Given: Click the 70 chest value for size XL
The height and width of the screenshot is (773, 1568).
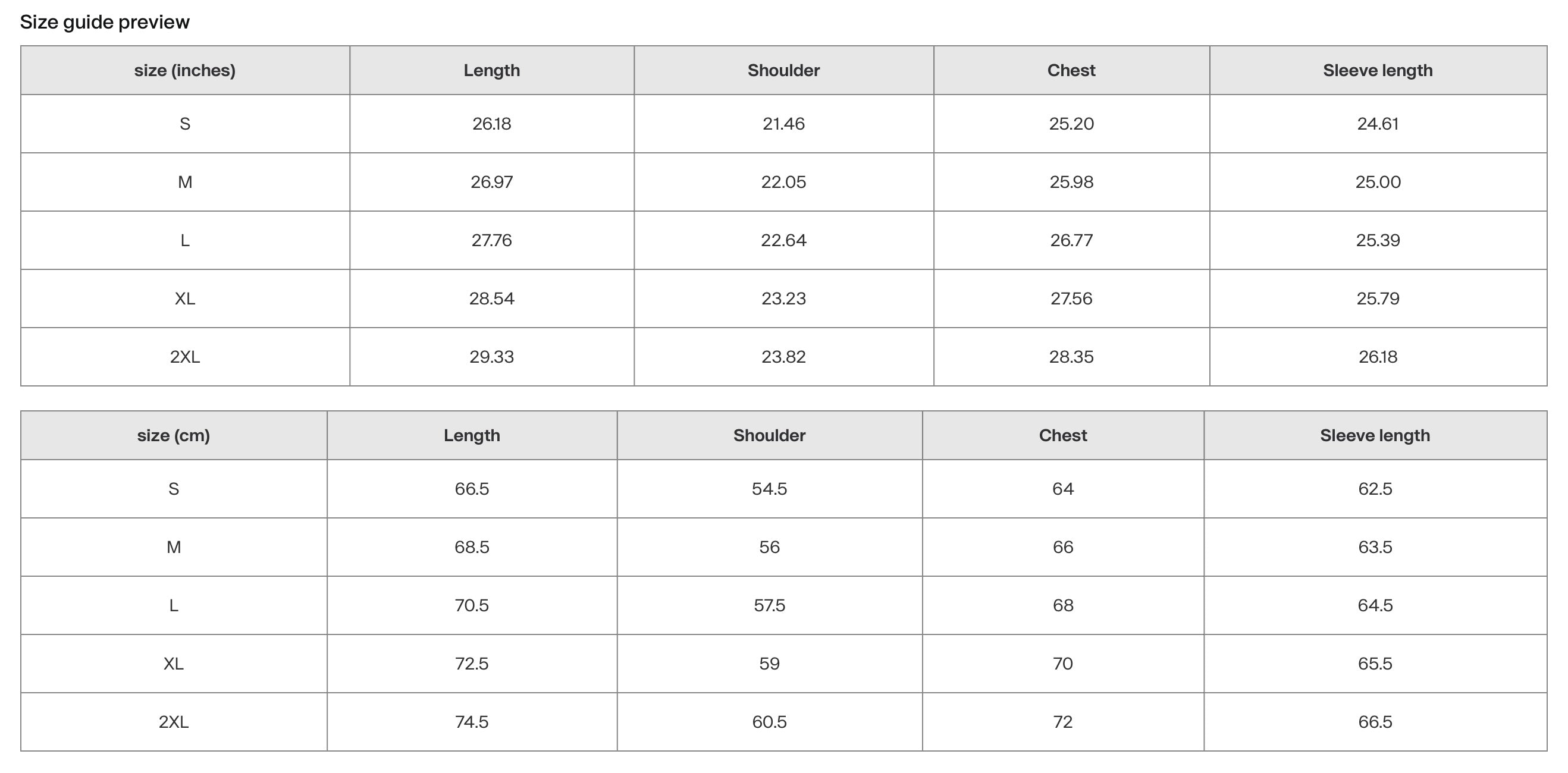Looking at the screenshot, I should [x=1062, y=664].
